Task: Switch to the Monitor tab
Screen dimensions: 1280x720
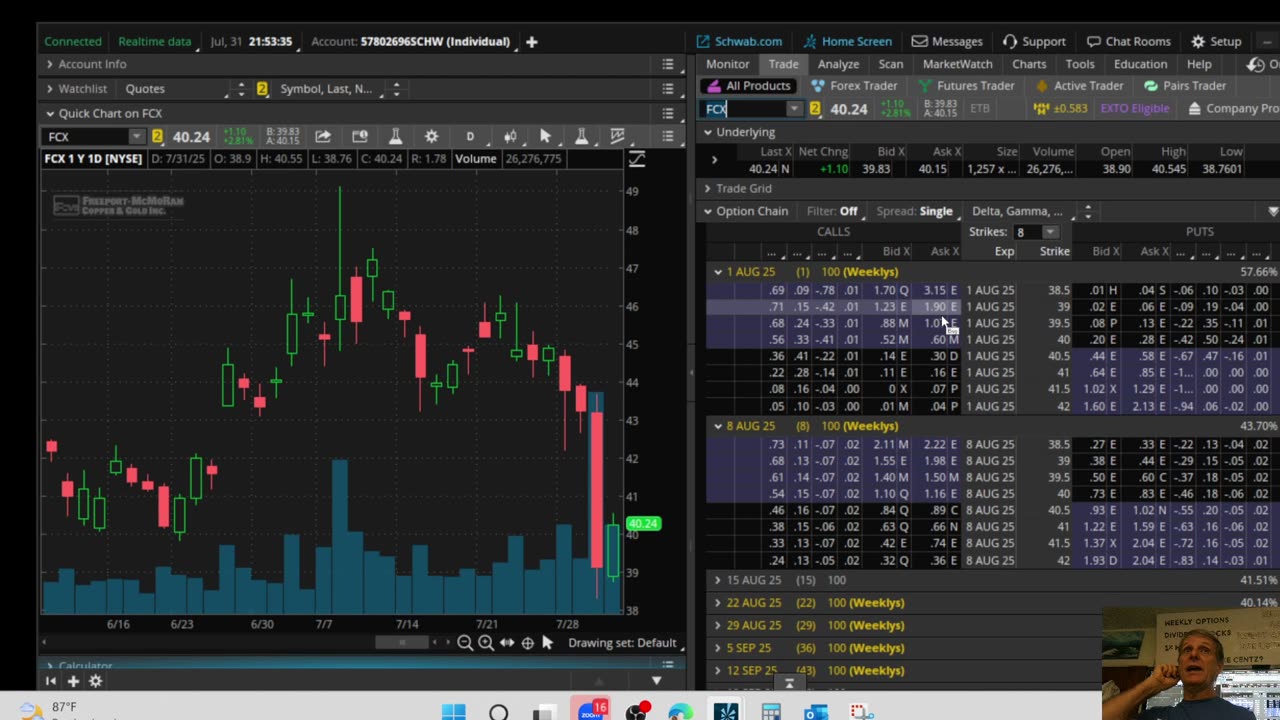Action: point(728,64)
